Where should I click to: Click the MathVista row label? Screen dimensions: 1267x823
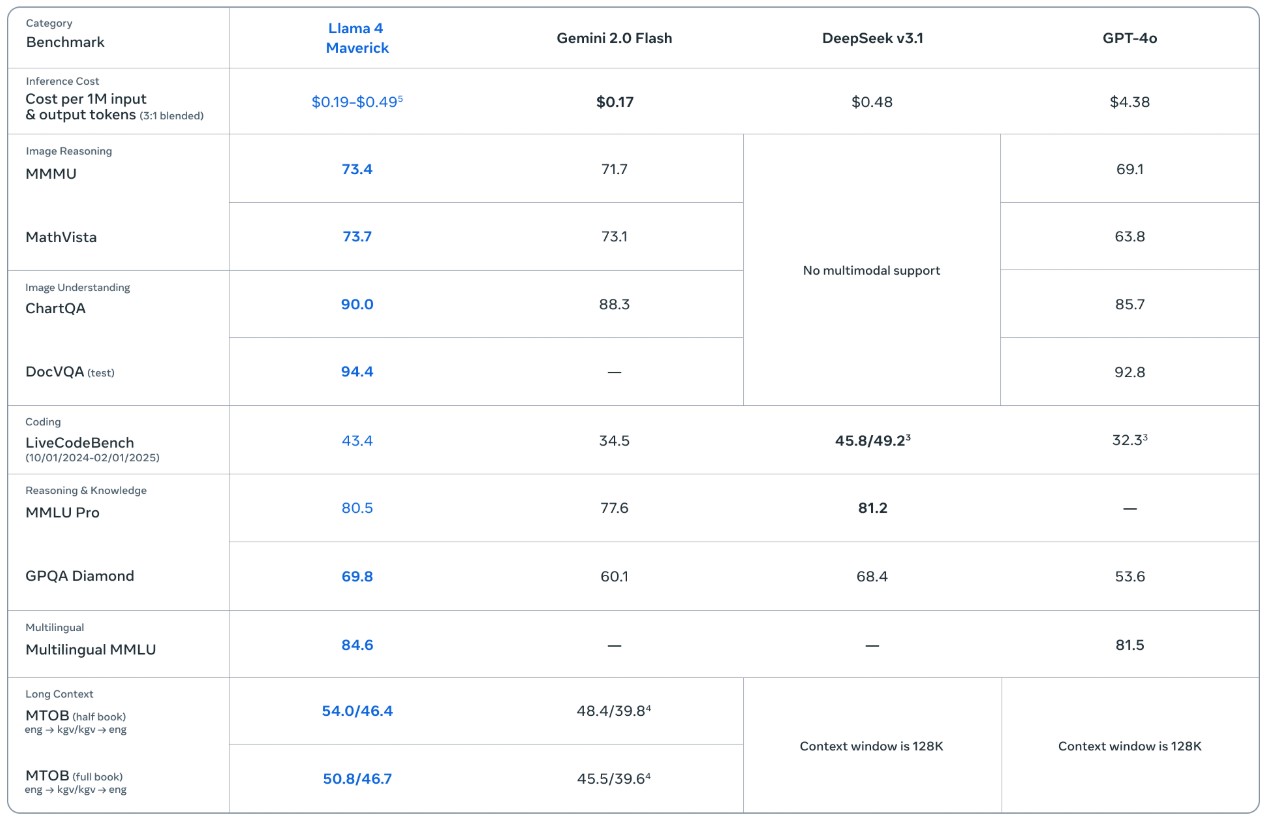(57, 236)
